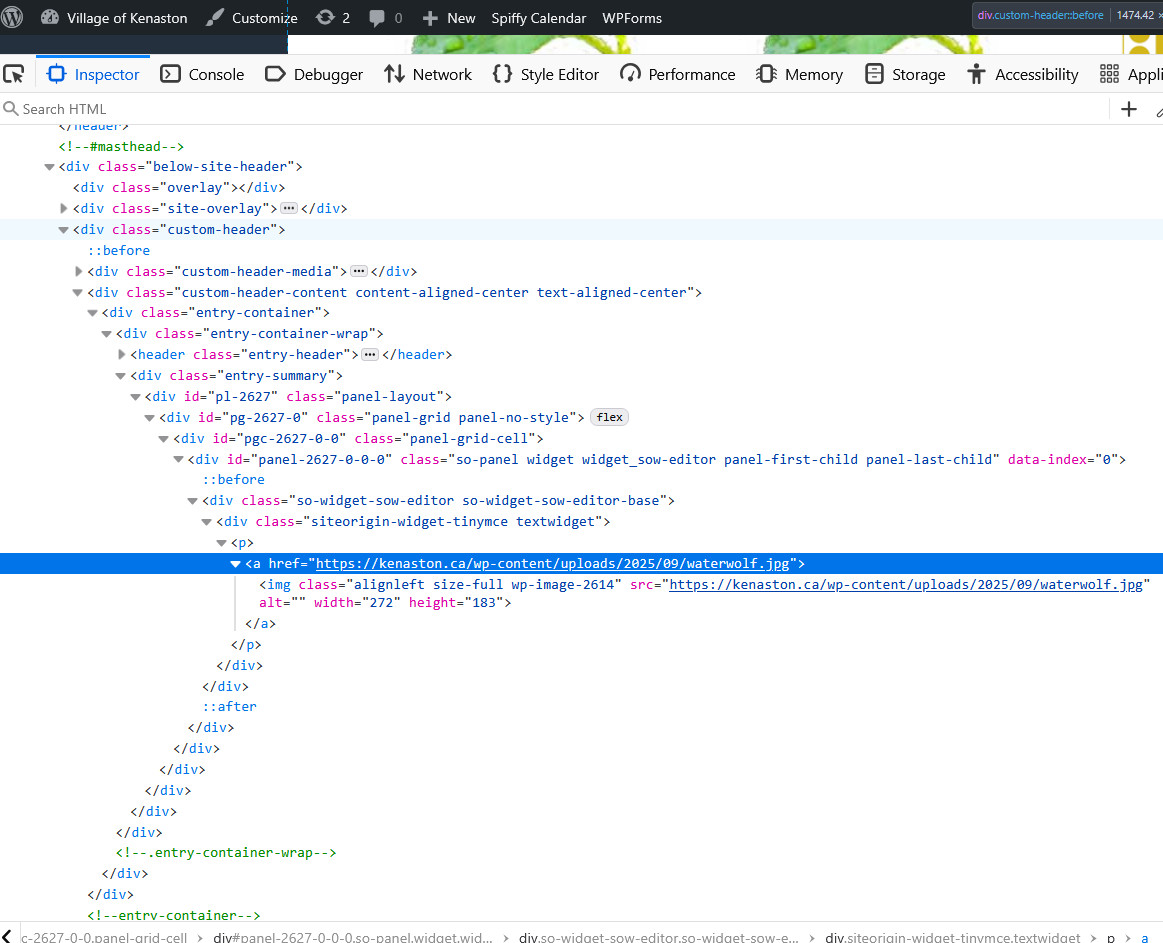Click the add new node plus icon

(1129, 109)
